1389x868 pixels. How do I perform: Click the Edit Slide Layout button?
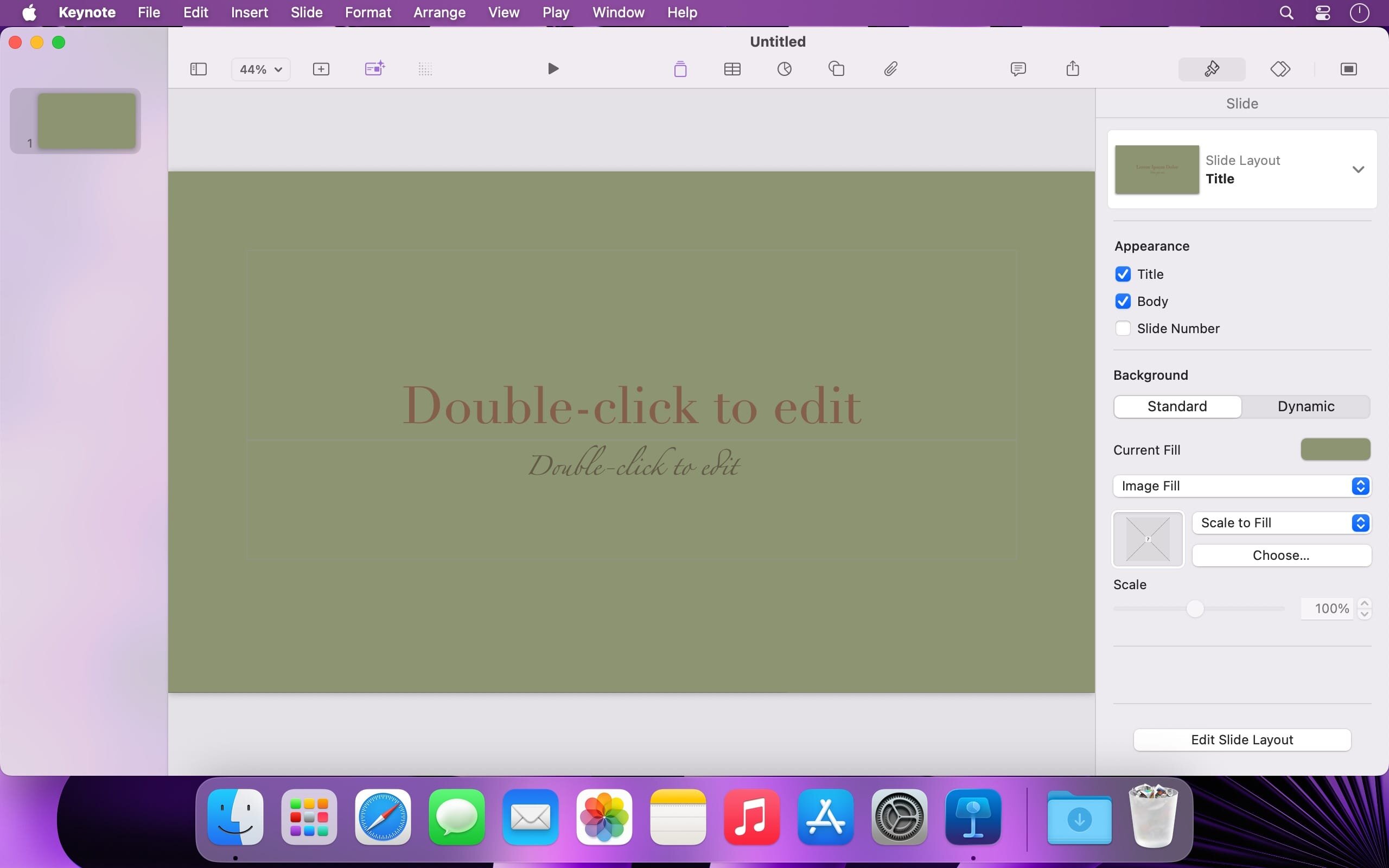pyautogui.click(x=1241, y=739)
